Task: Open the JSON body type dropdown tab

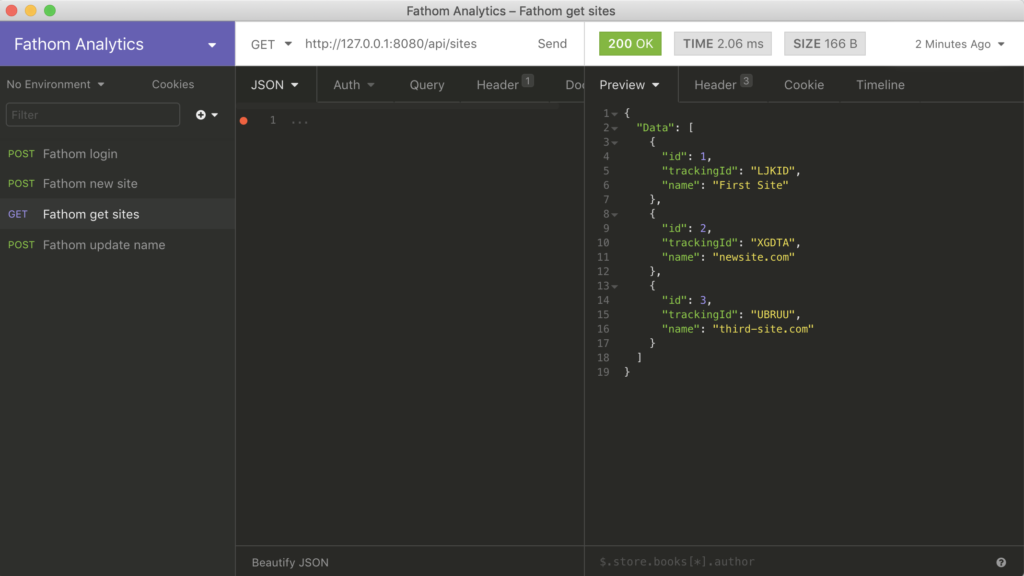Action: [275, 85]
